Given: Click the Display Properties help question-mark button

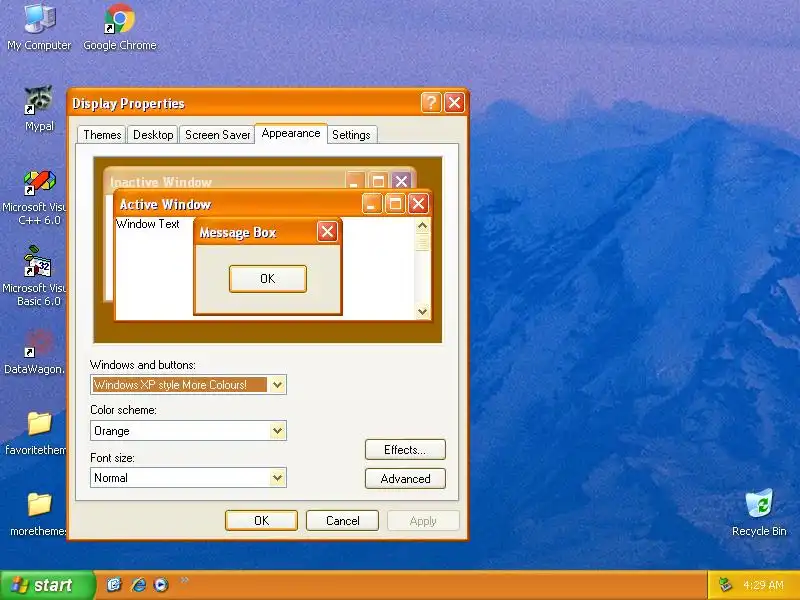Looking at the screenshot, I should 431,103.
